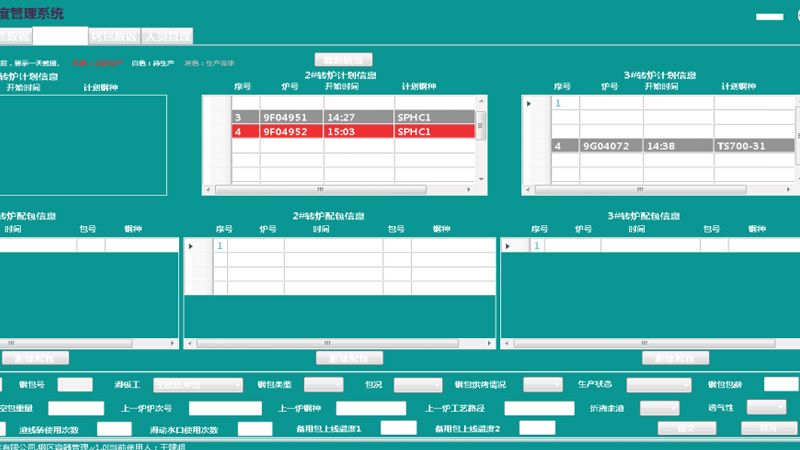
Task: Click the refresh button above 2#转炉计划信息
Action: pos(343,59)
